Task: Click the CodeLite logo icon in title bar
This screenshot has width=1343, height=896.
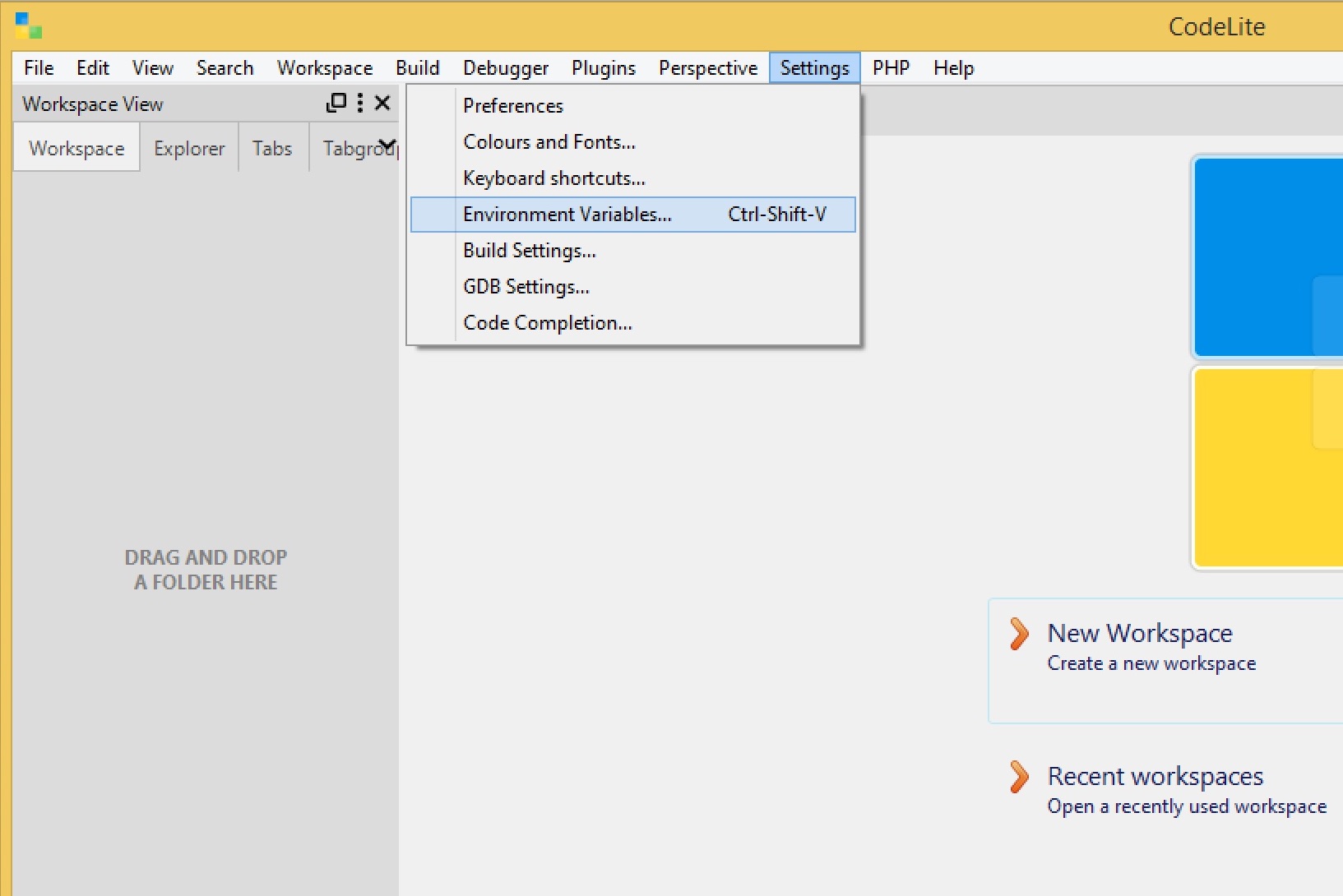Action: click(x=28, y=25)
